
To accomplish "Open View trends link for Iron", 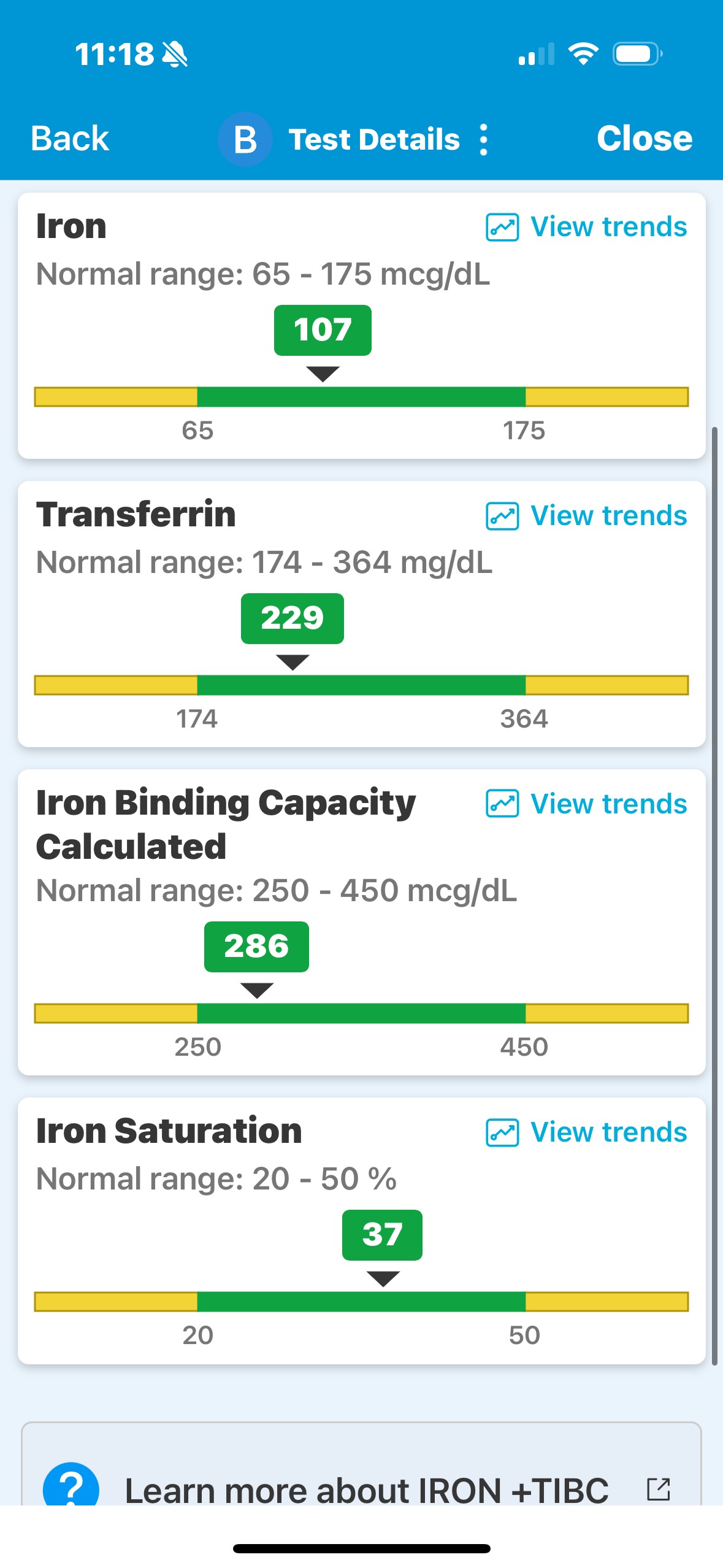I will coord(608,227).
